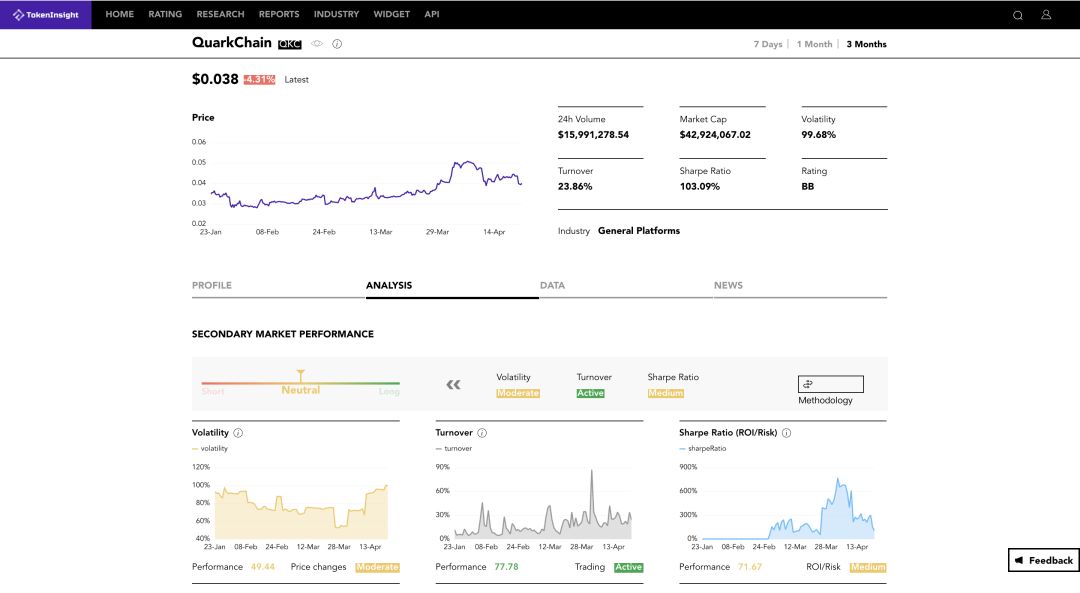1080x593 pixels.
Task: Click the 24h Volume value $15,991,278.54
Action: 593,135
